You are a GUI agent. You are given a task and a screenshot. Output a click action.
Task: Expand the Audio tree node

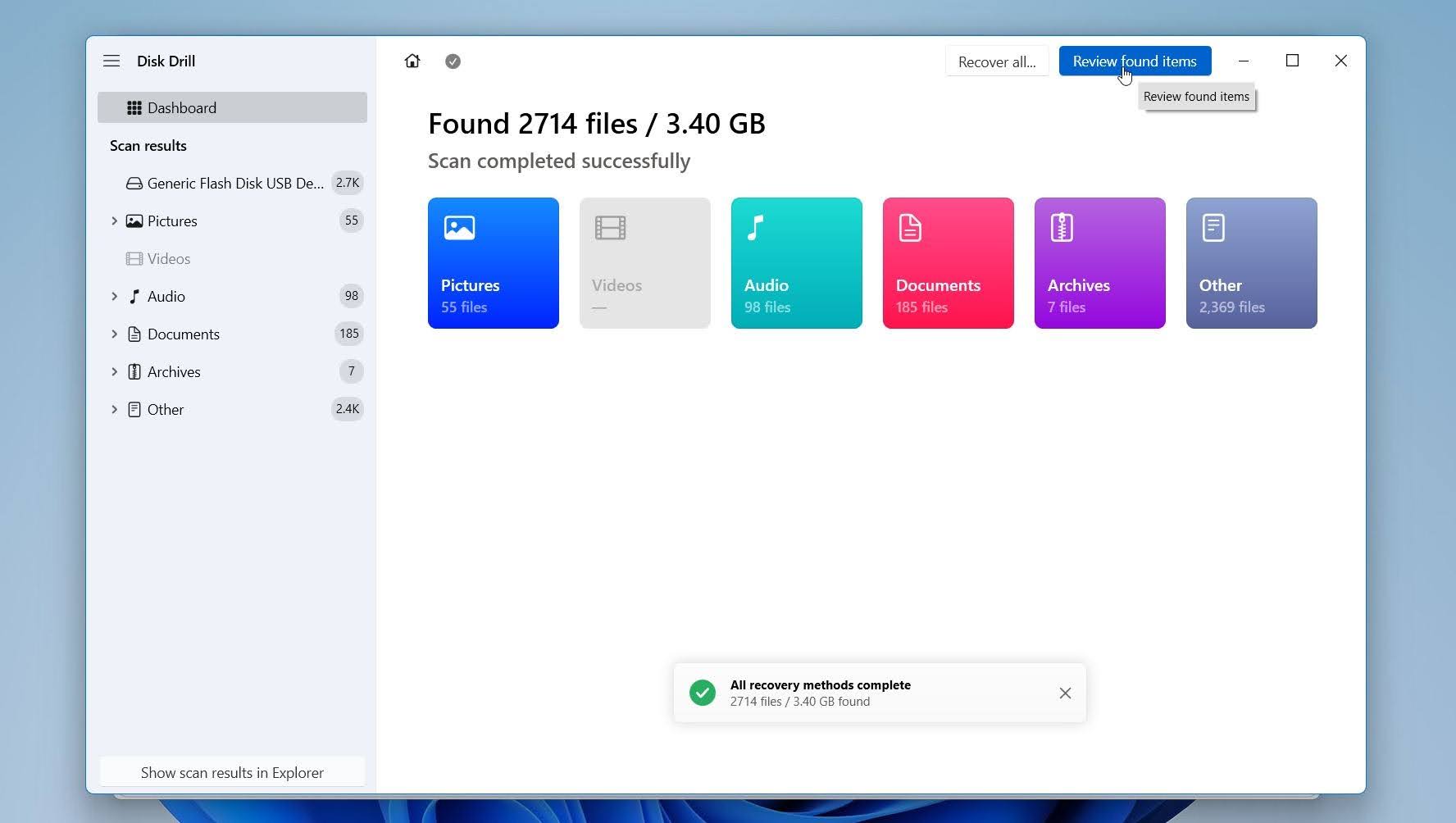click(x=114, y=296)
